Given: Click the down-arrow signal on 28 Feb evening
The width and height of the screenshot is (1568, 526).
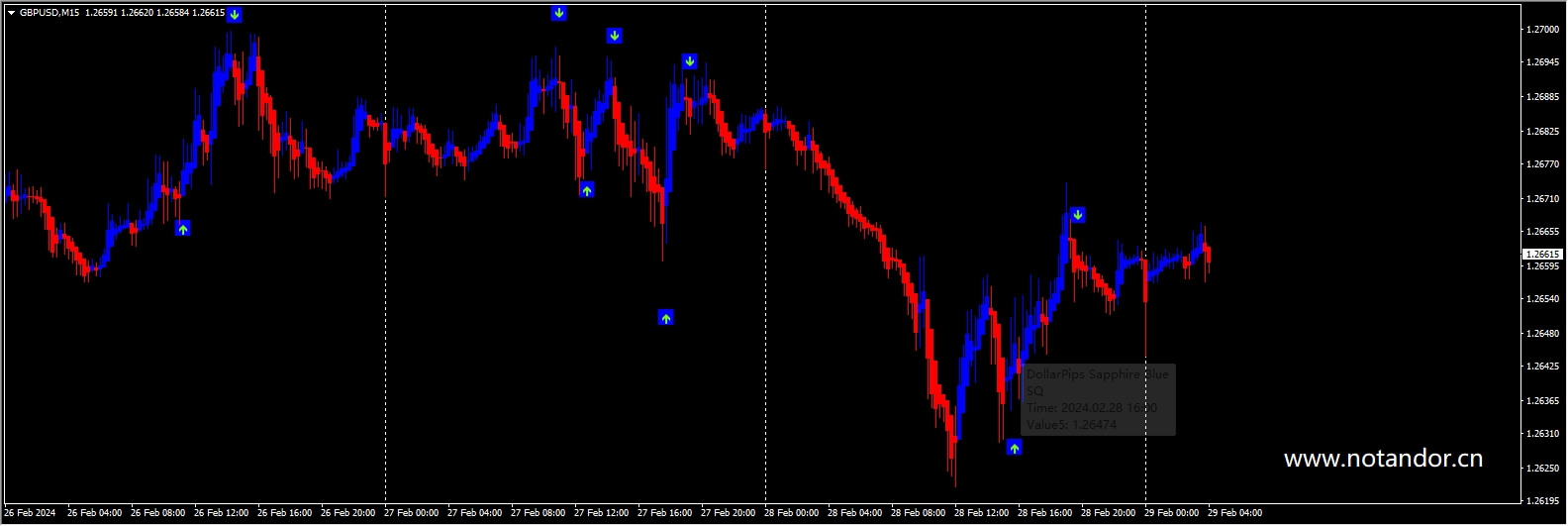Looking at the screenshot, I should (x=1078, y=215).
